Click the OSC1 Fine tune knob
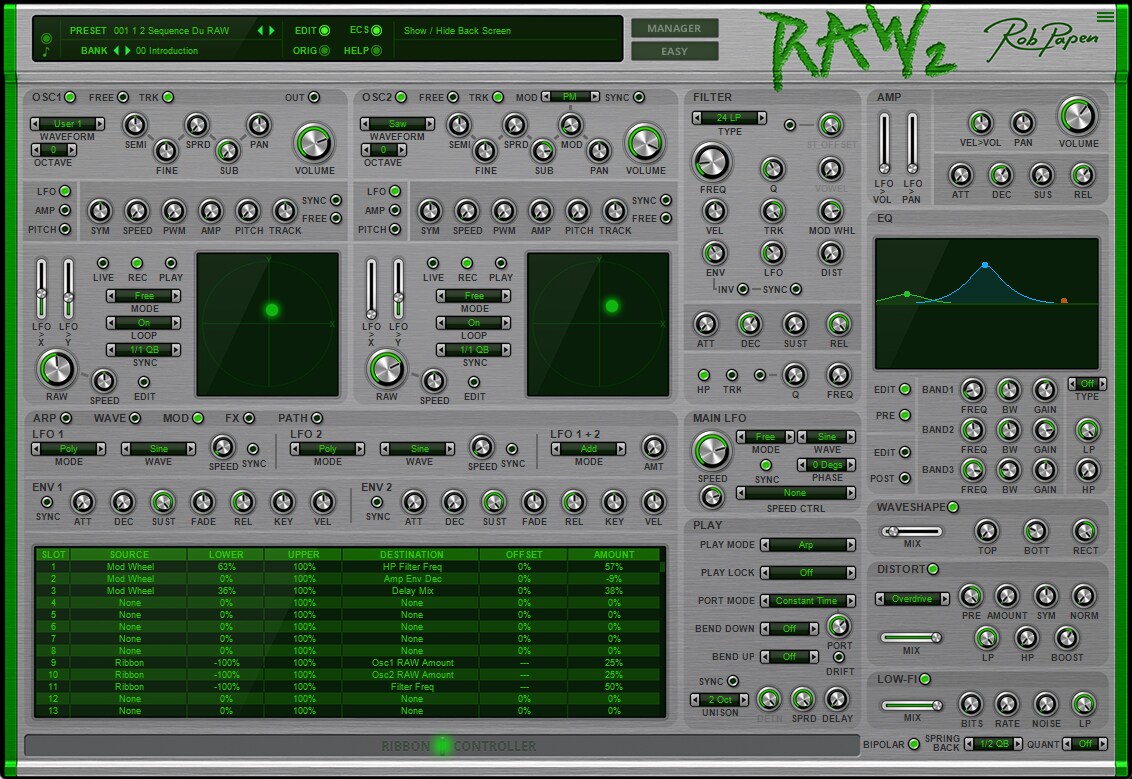Screen dimensions: 1132x779 coord(166,151)
